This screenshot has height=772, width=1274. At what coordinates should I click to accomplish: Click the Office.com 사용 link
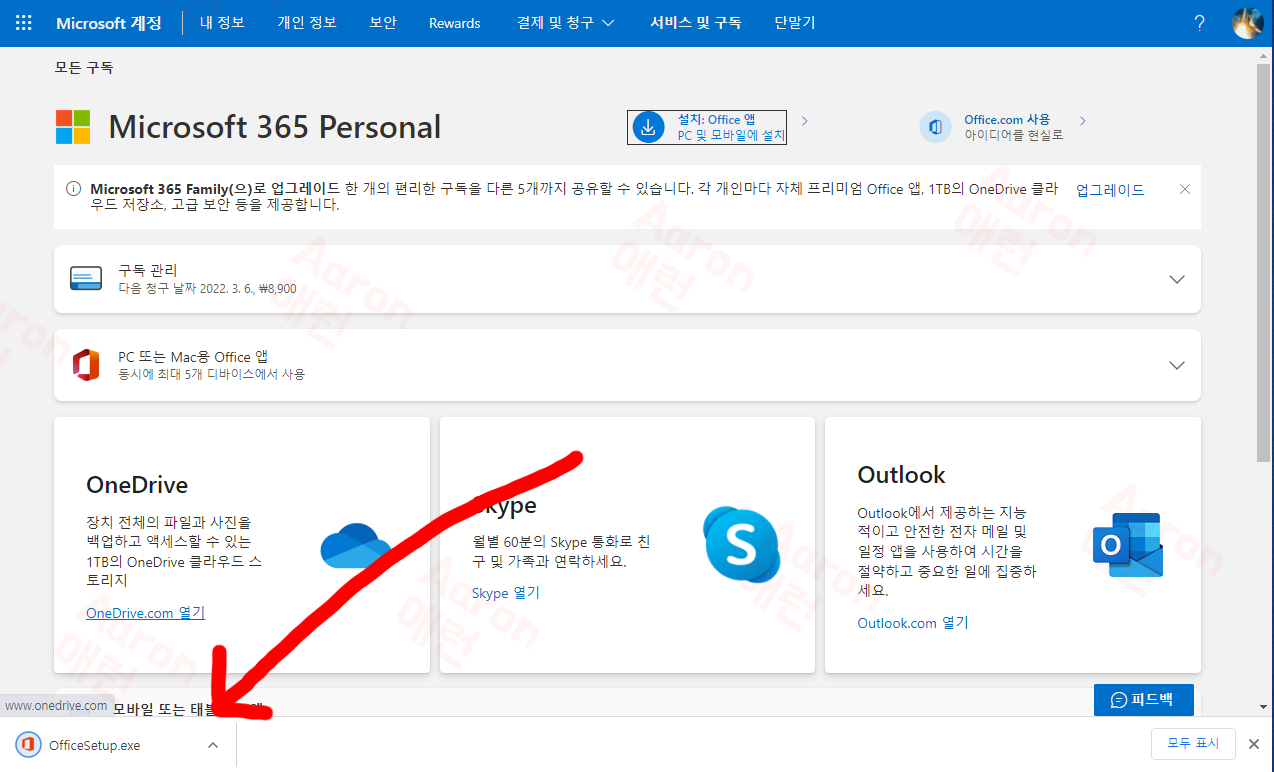[1007, 120]
